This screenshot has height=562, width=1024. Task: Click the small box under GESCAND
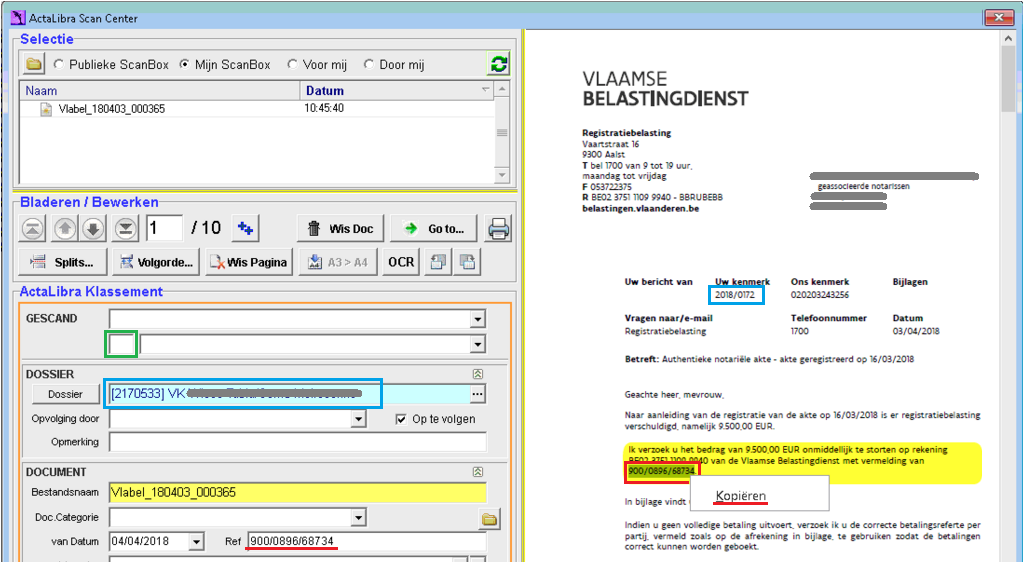coord(121,344)
